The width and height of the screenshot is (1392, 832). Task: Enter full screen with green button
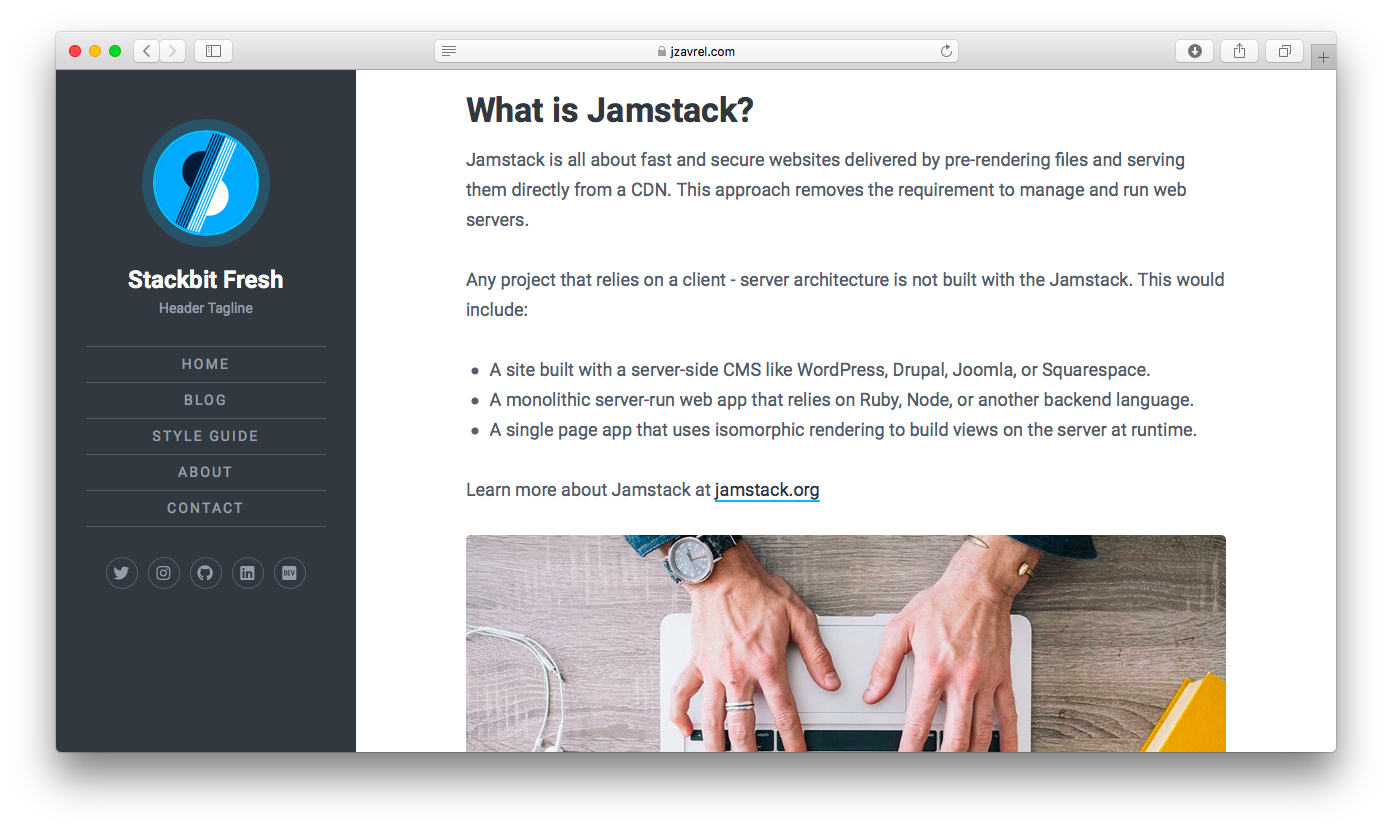[x=115, y=51]
